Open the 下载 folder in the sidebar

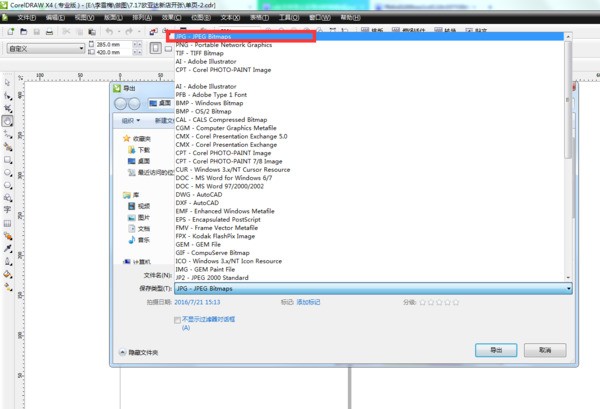coord(144,149)
